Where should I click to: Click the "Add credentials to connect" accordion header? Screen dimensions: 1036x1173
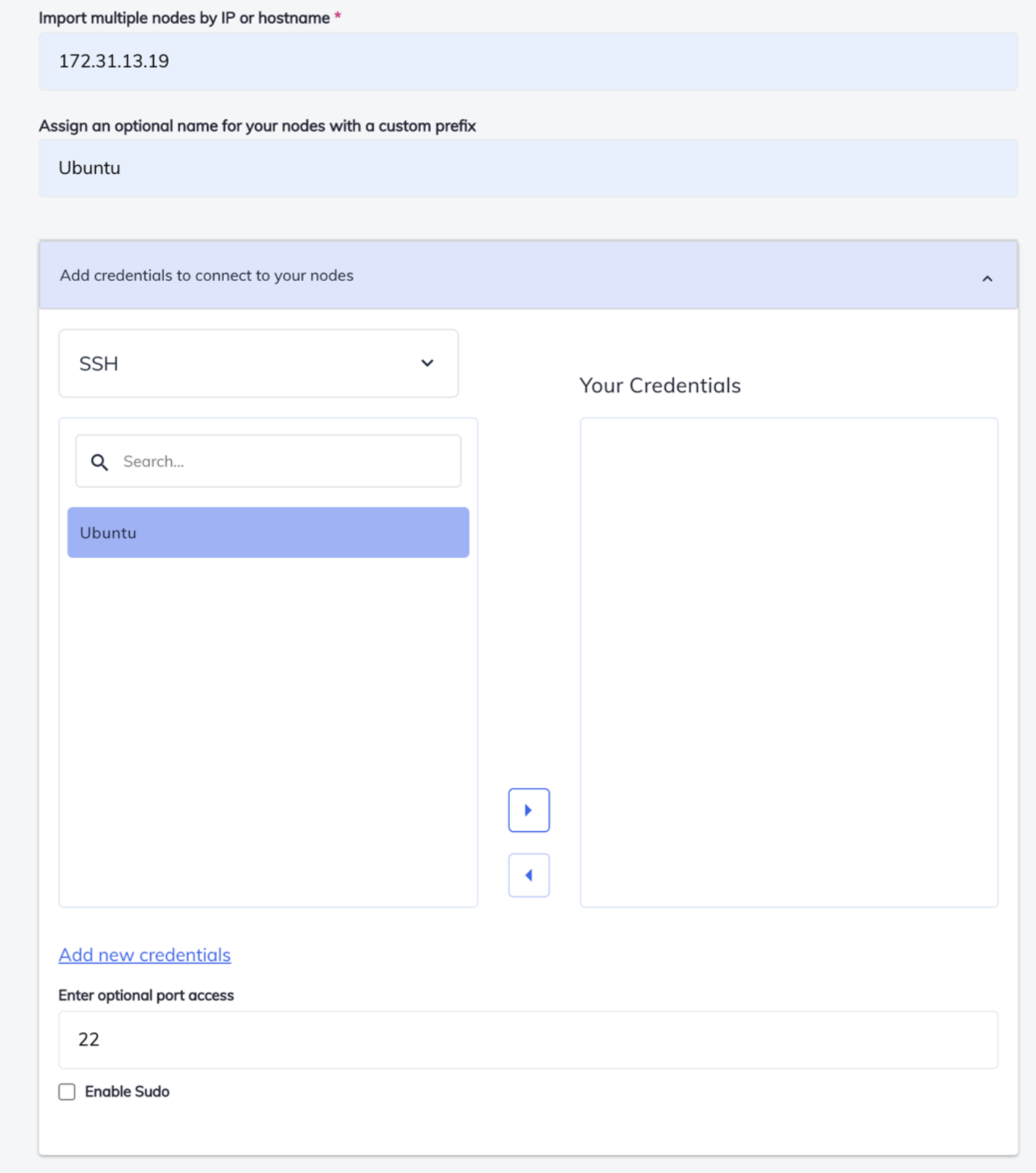[506, 275]
